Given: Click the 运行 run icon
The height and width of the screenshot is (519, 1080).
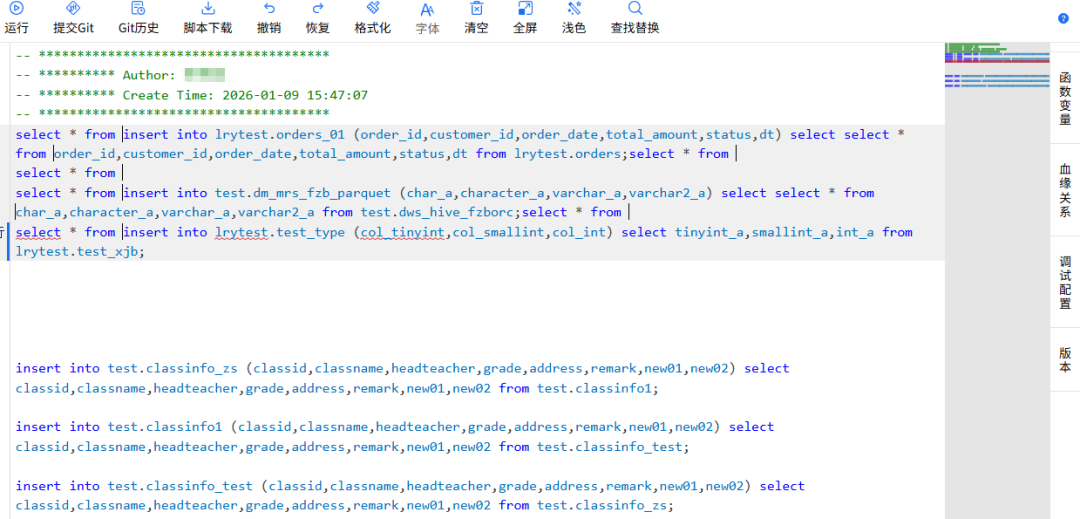Looking at the screenshot, I should point(16,8).
